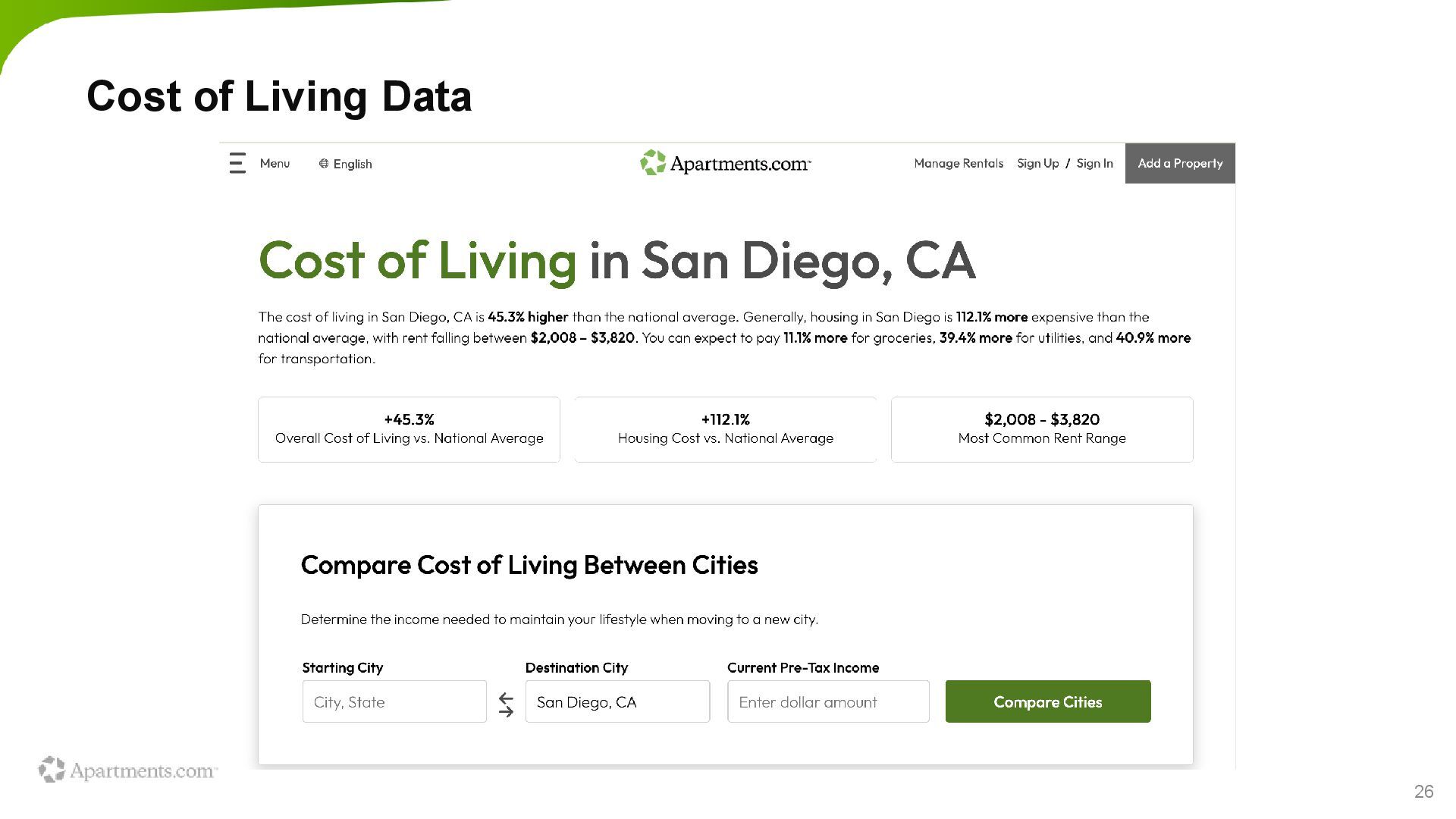The width and height of the screenshot is (1456, 819).
Task: Open Manage Rentals link
Action: click(959, 163)
